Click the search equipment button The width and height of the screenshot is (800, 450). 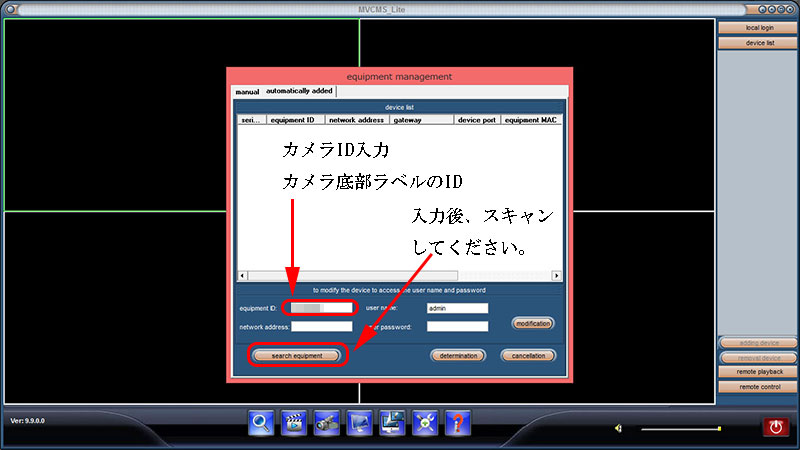coord(297,356)
